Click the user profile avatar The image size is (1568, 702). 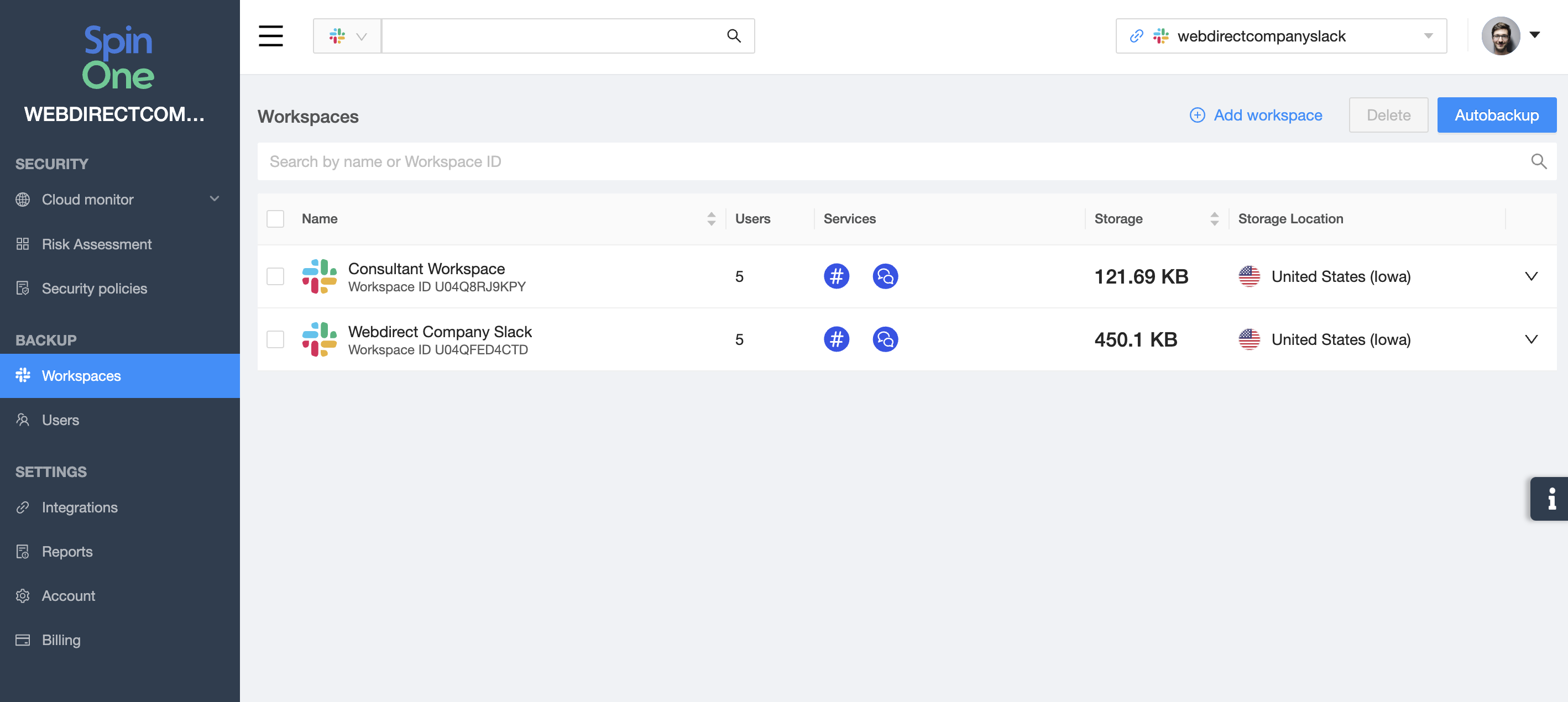tap(1501, 36)
